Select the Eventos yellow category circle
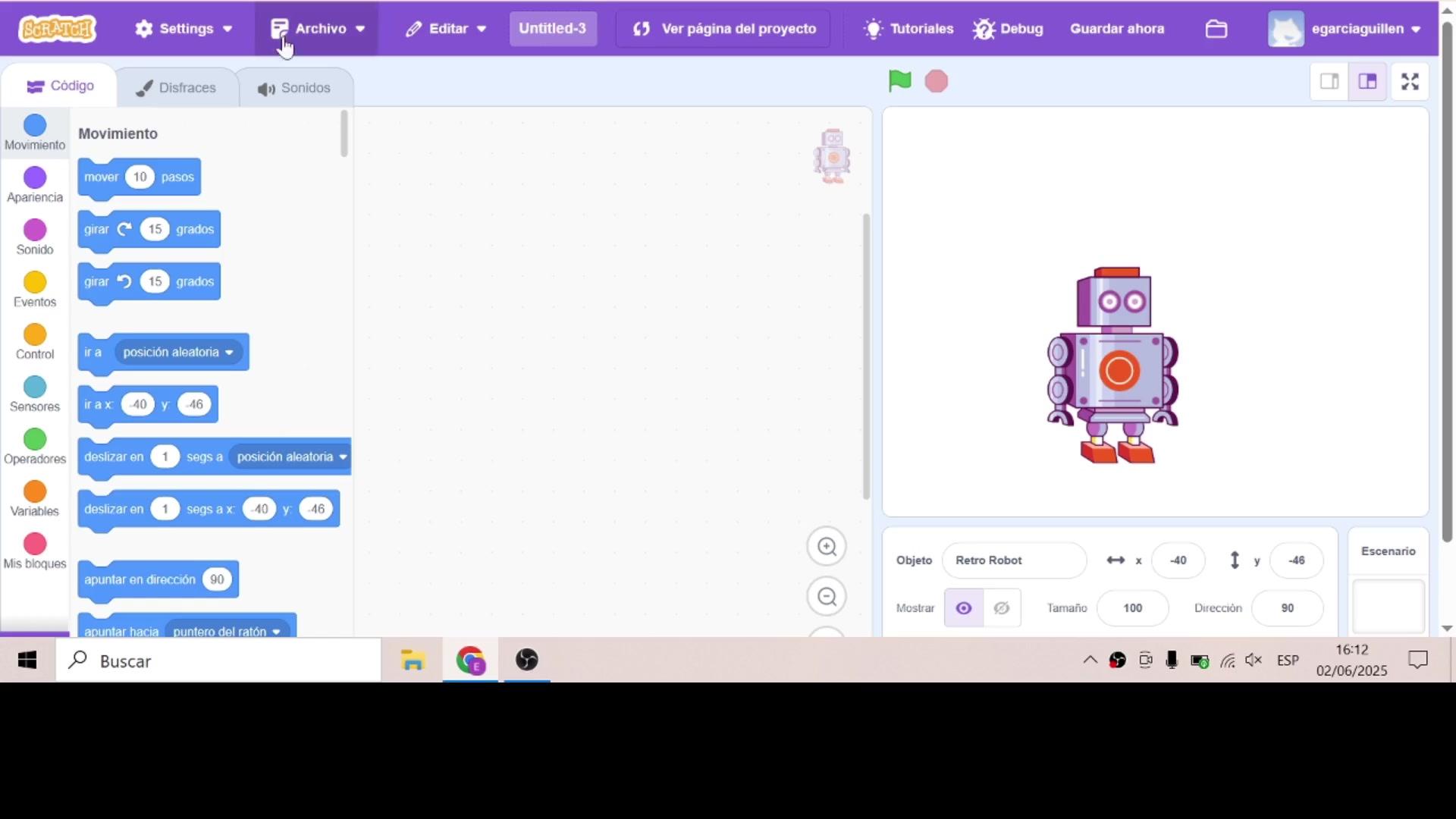1456x819 pixels. (x=35, y=283)
